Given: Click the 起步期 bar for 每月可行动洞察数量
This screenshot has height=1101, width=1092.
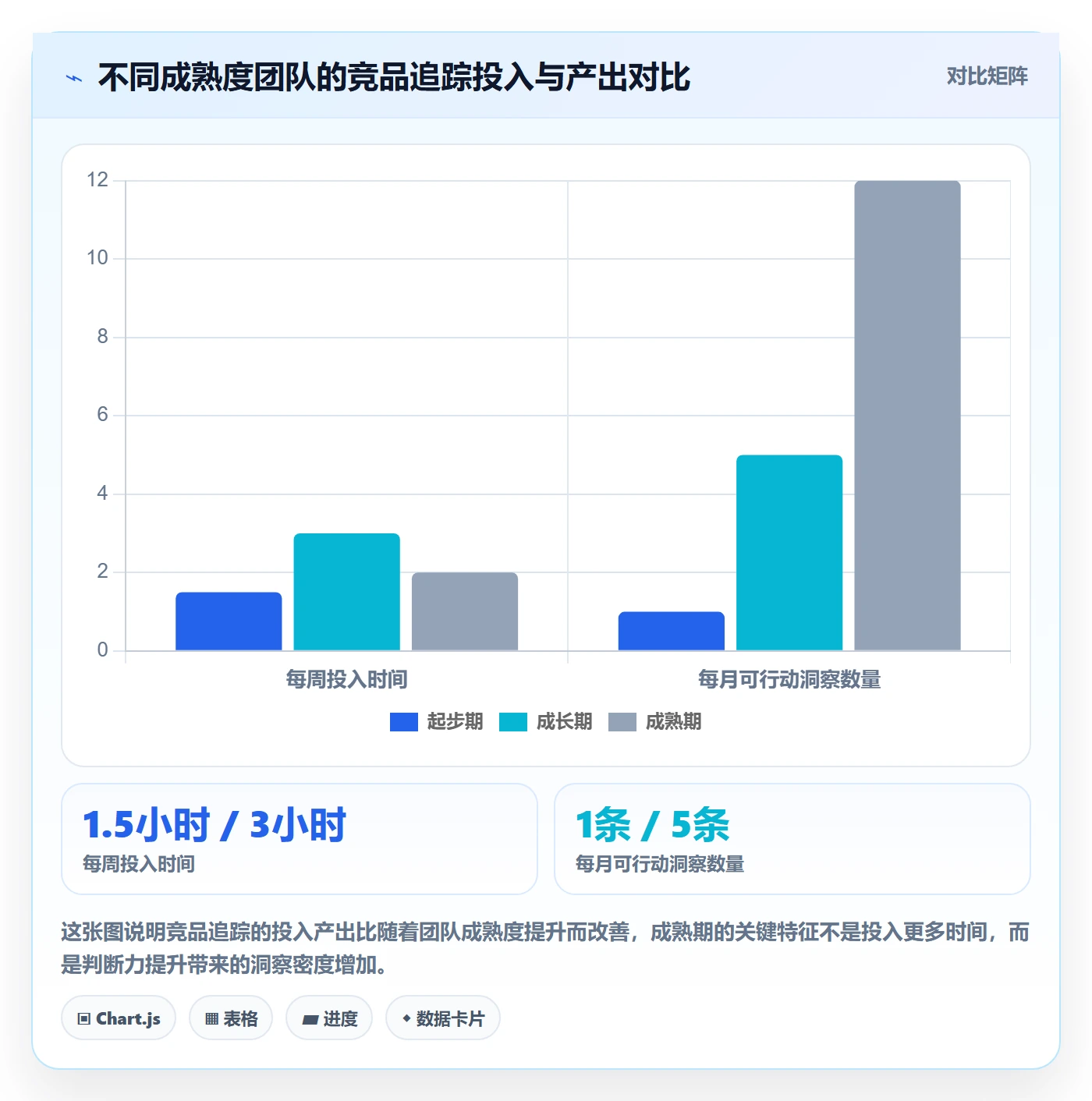Looking at the screenshot, I should 672,631.
